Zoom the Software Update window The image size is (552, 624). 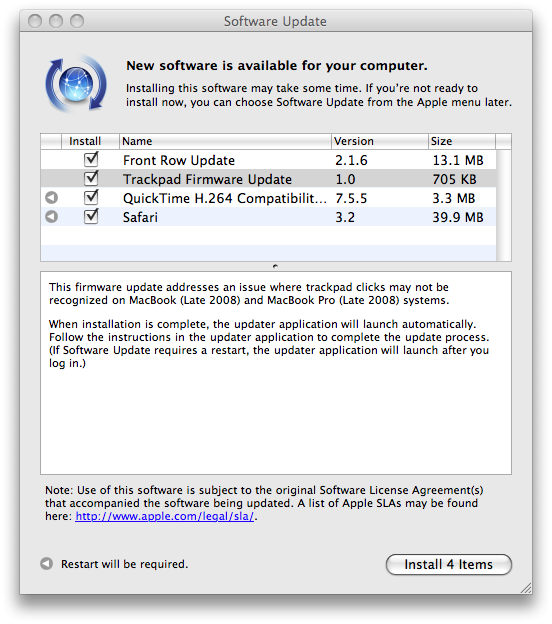click(77, 21)
